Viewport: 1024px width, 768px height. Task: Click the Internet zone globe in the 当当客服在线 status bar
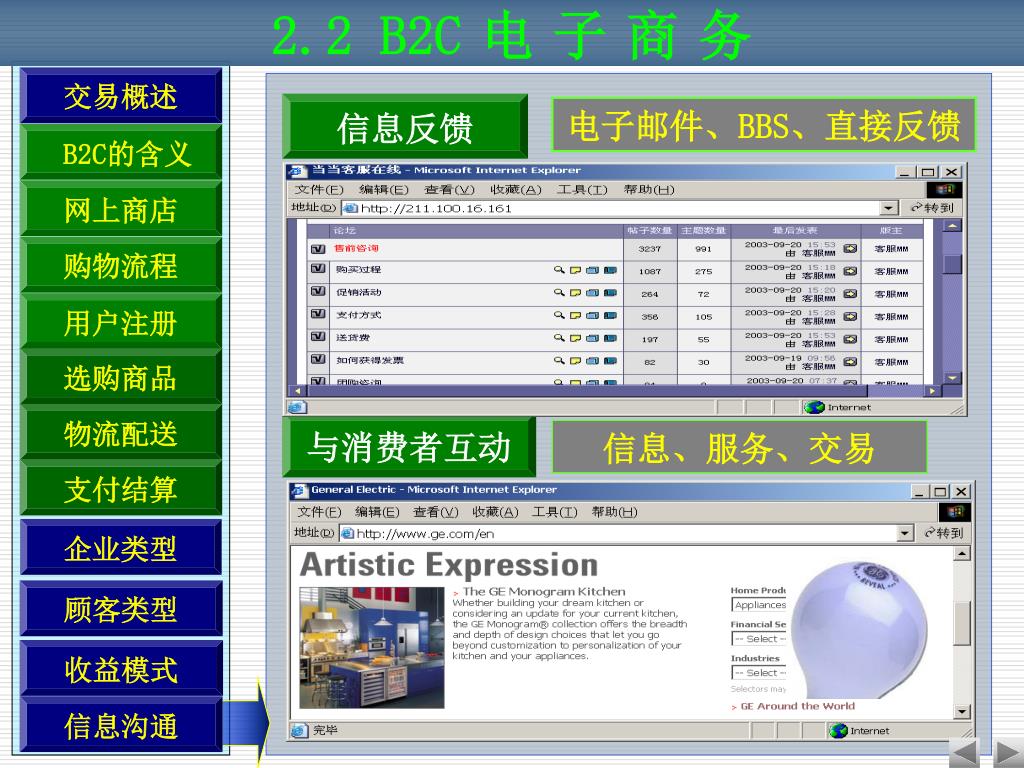click(x=814, y=408)
